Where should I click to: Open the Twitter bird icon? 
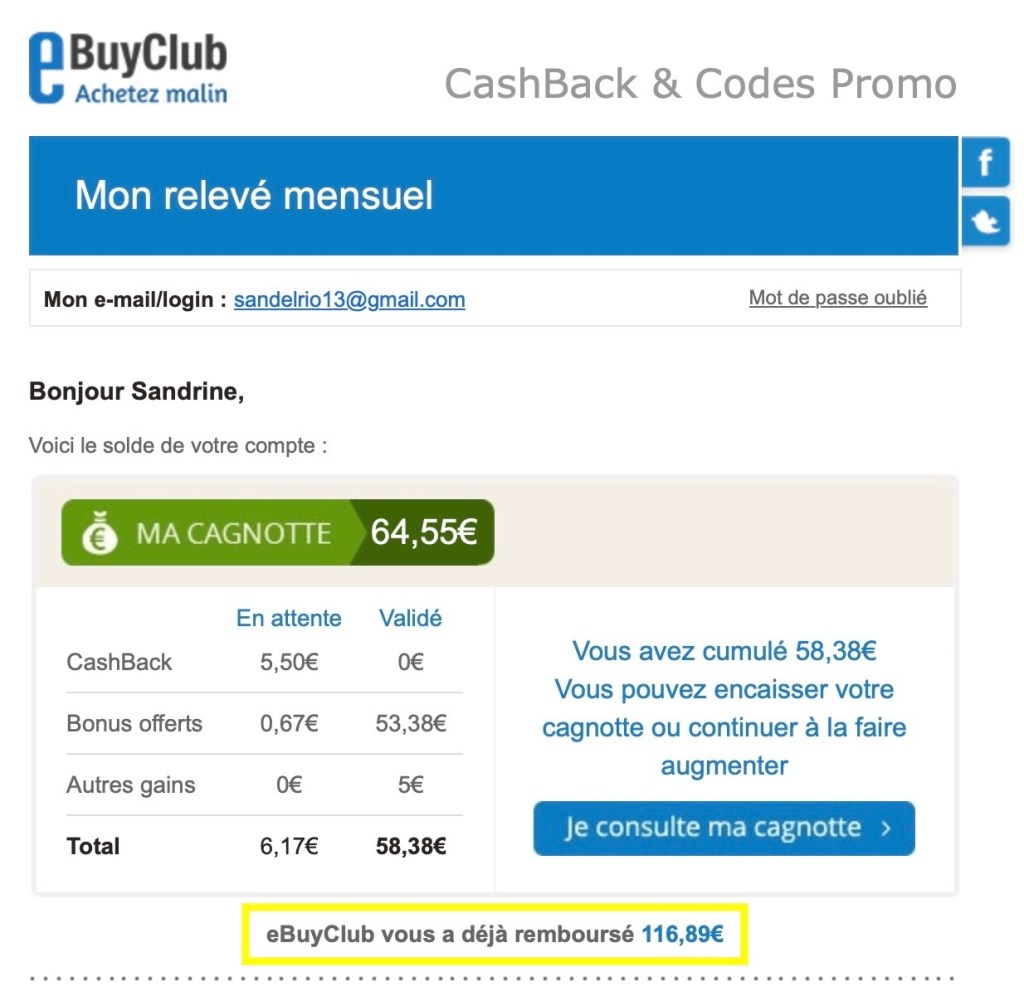click(985, 221)
